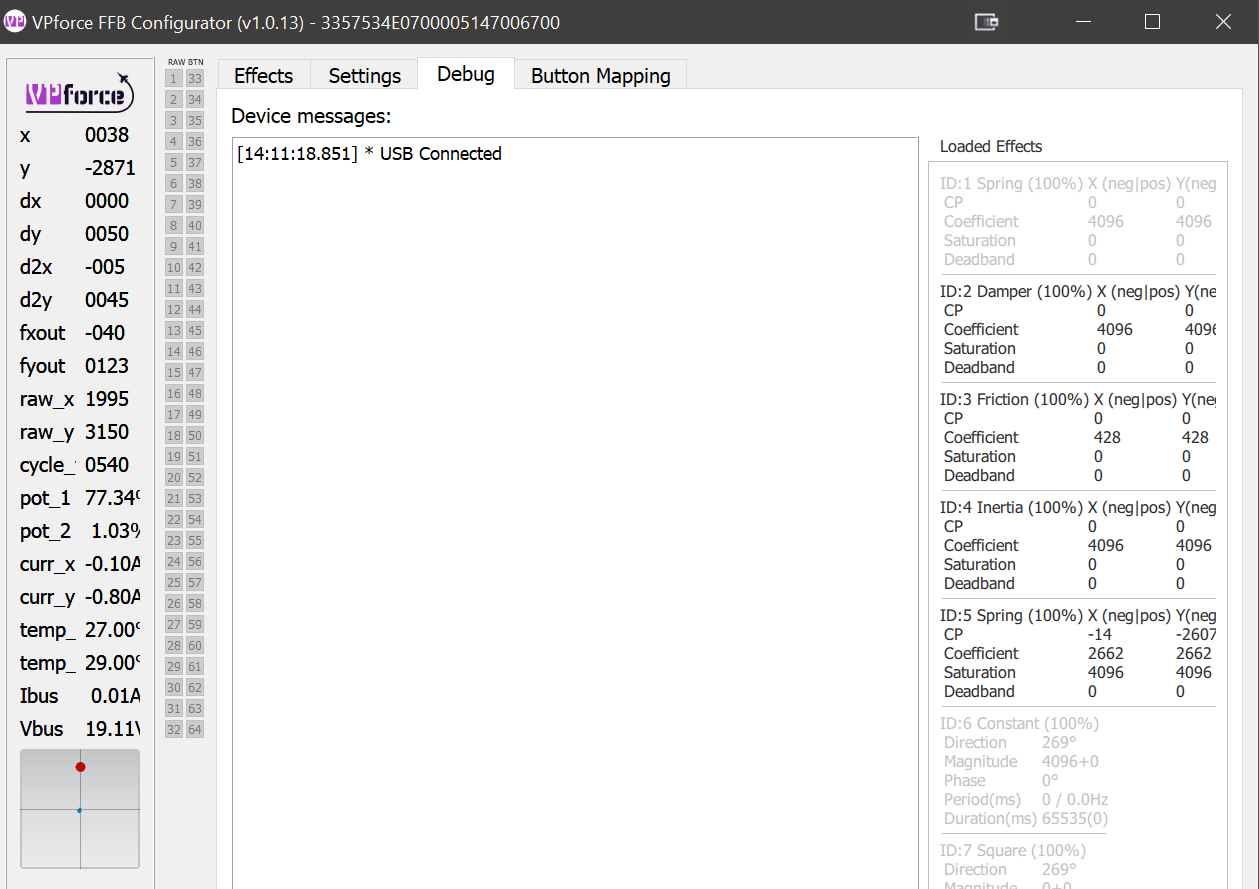The image size is (1259, 889).
Task: Click button indicator 1
Action: click(x=174, y=78)
